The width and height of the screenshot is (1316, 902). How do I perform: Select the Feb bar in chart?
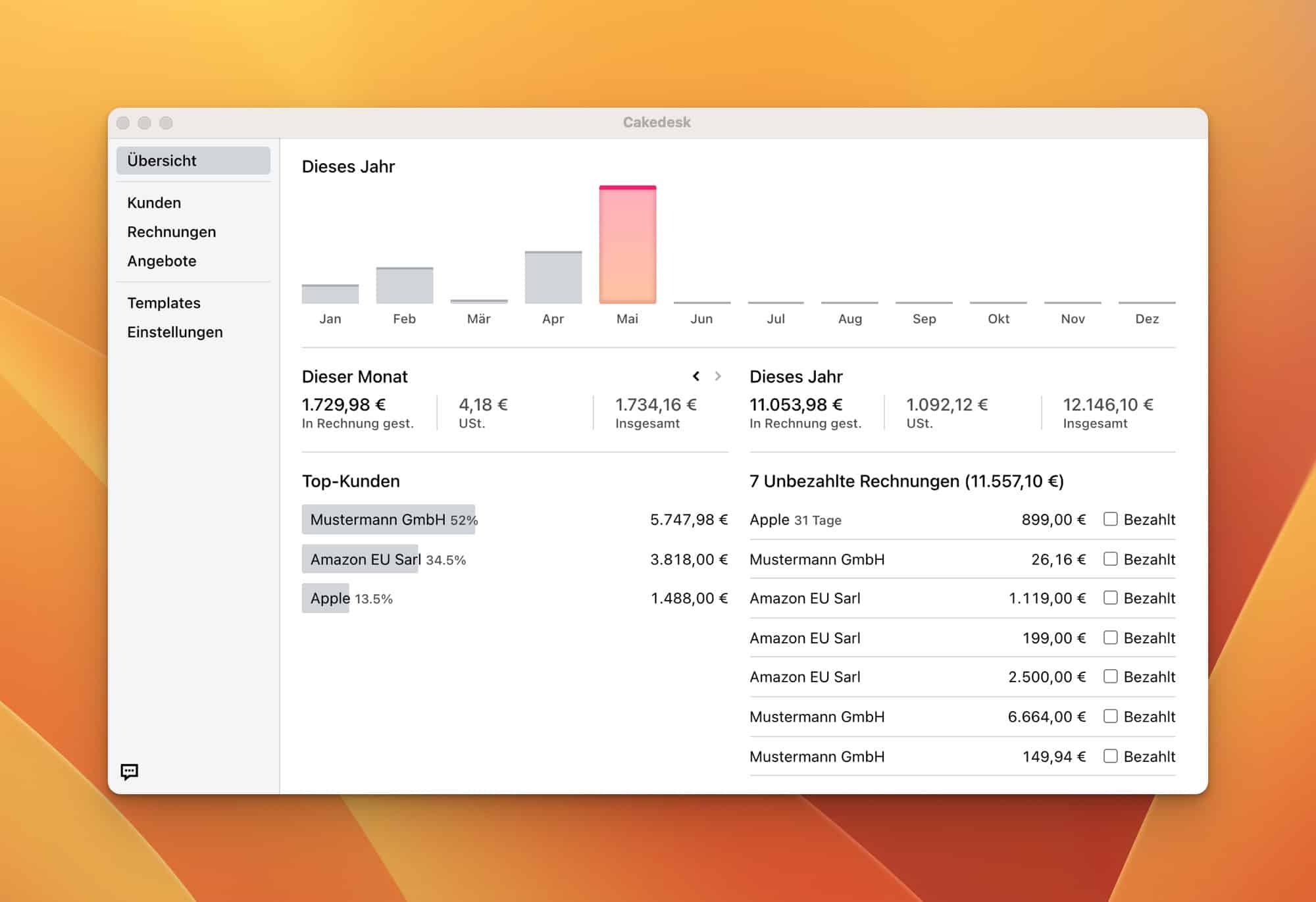pos(404,286)
